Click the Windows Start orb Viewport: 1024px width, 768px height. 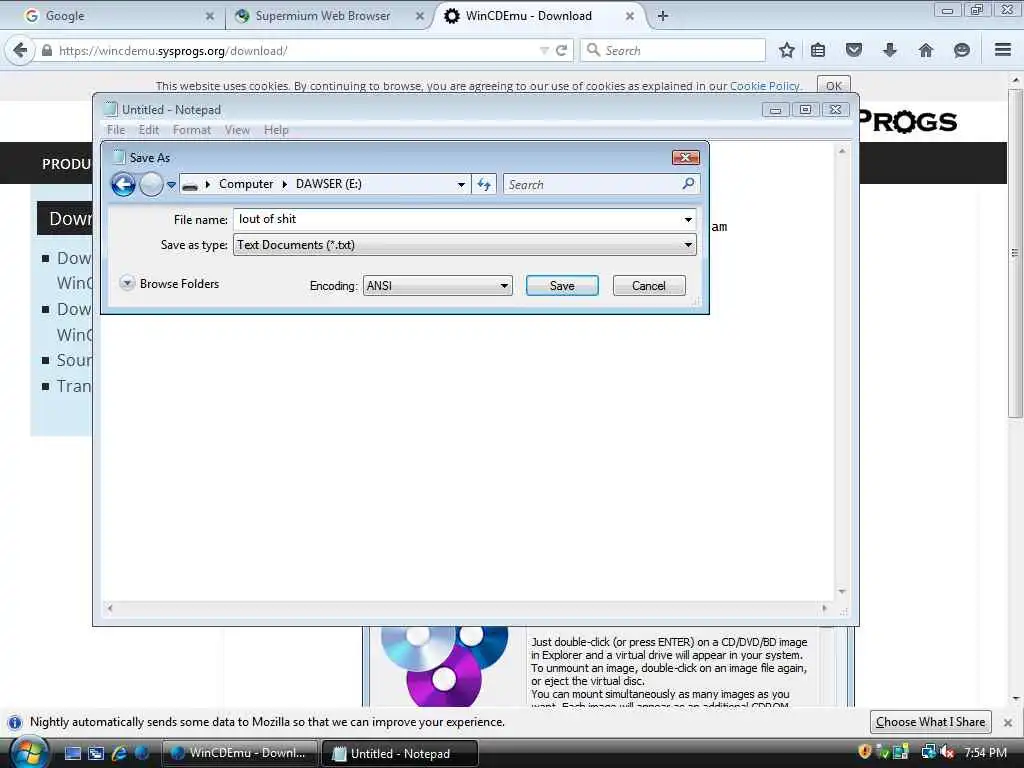(29, 752)
